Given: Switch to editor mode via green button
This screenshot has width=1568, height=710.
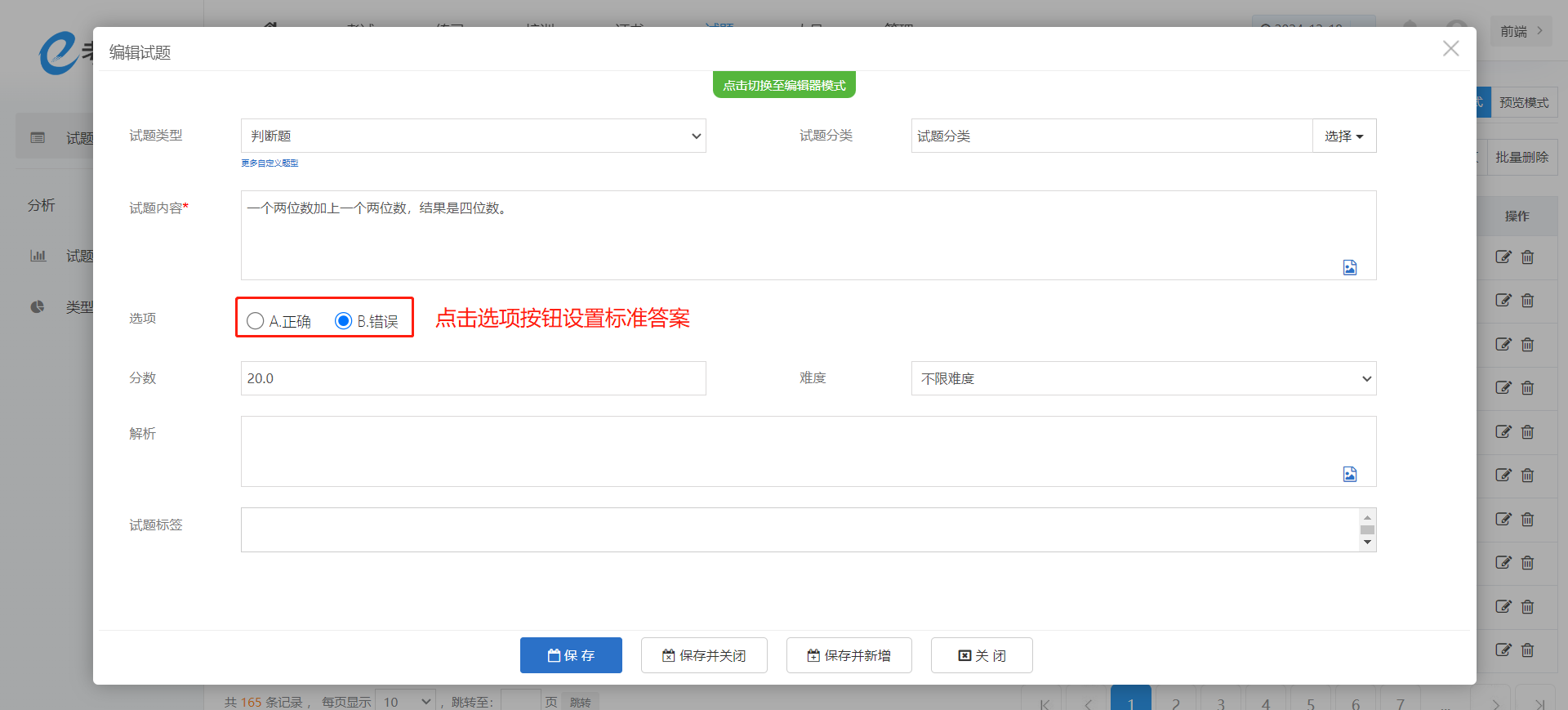Looking at the screenshot, I should coord(784,85).
